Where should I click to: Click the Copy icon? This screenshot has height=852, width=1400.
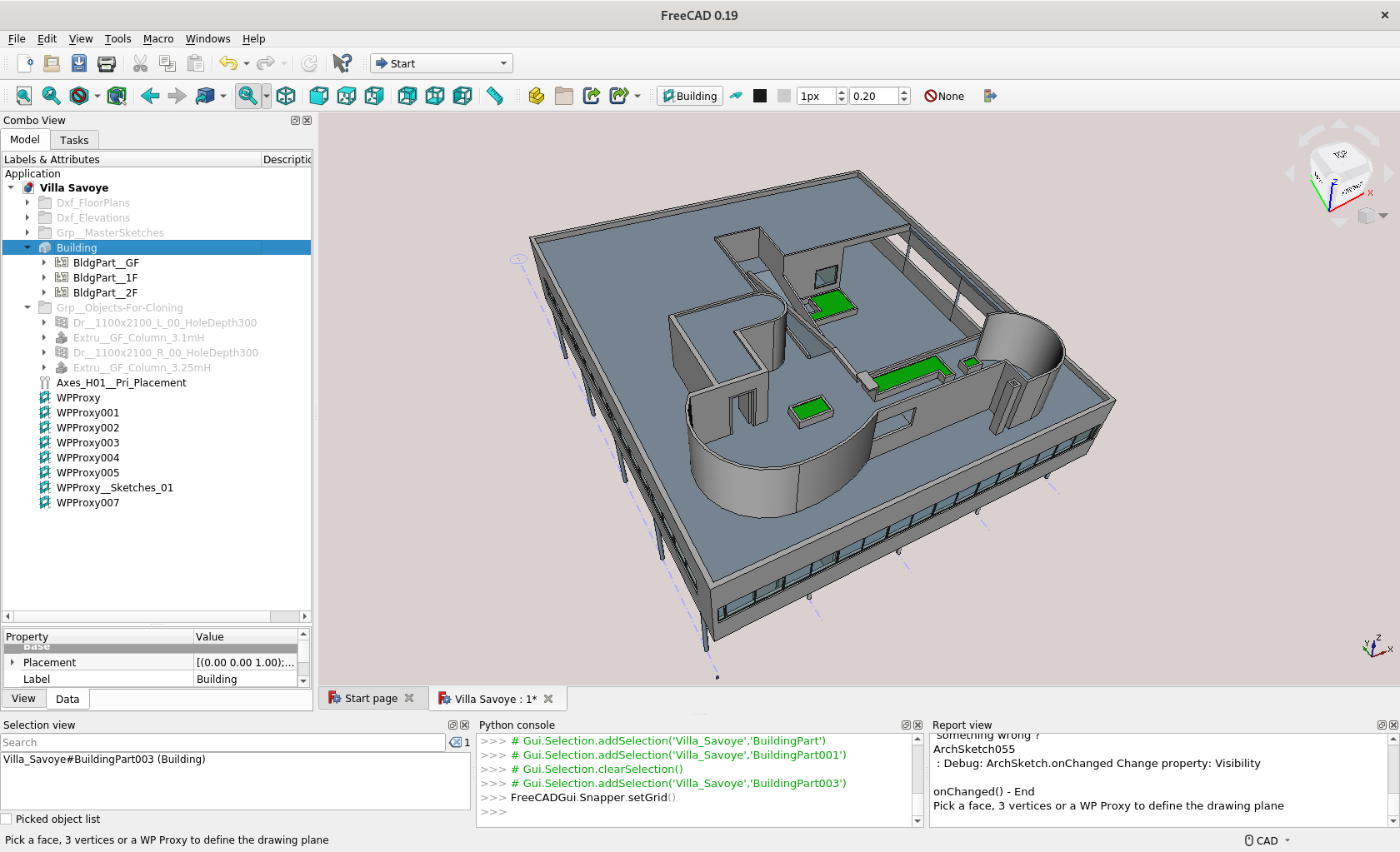pos(167,63)
